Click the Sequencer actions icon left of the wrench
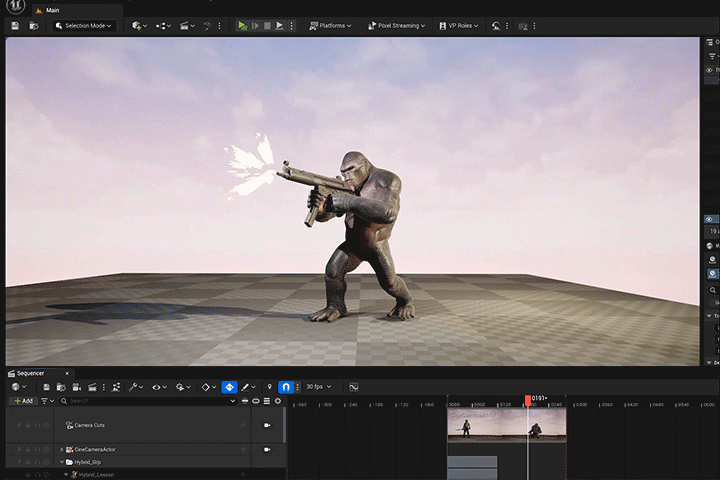 coord(116,387)
